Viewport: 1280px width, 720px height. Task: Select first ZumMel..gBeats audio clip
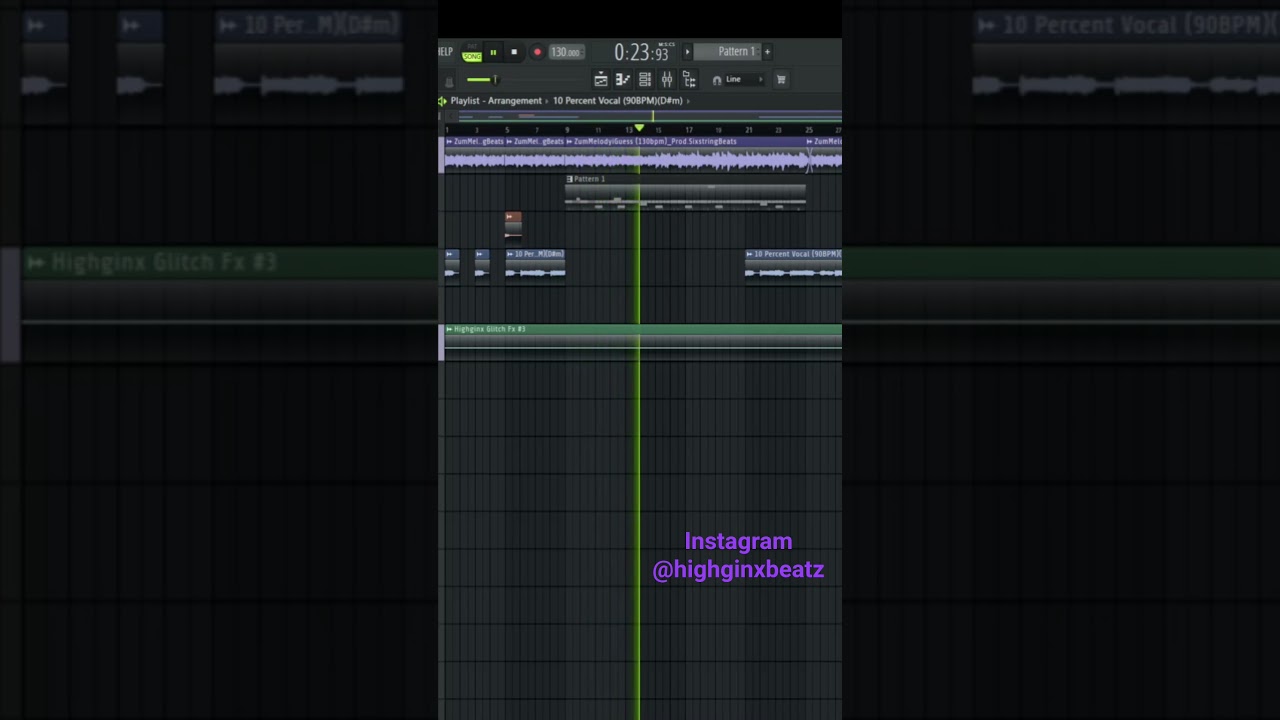tap(475, 155)
